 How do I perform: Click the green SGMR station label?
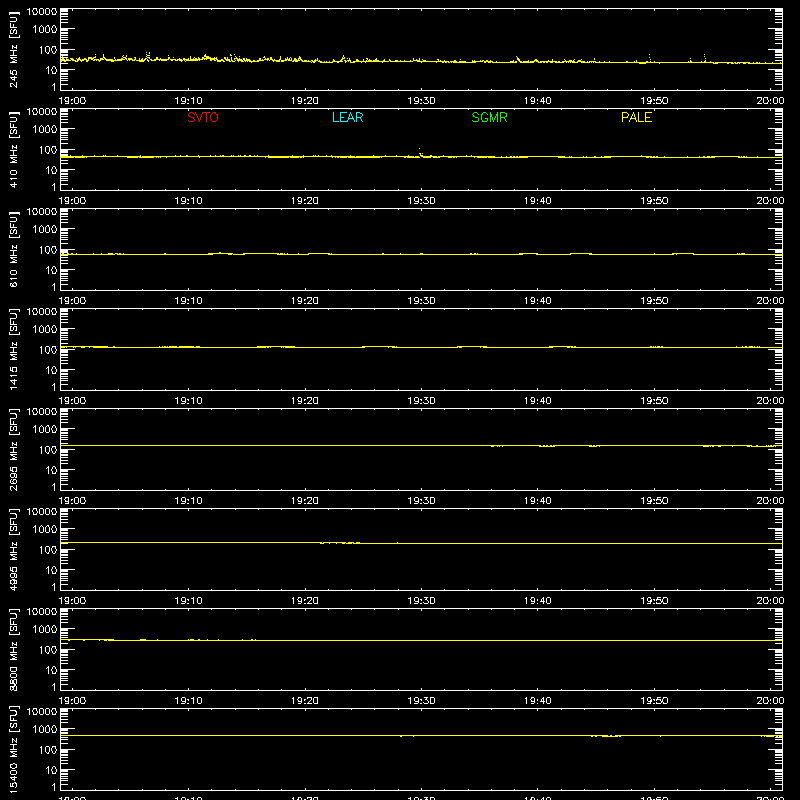489,117
